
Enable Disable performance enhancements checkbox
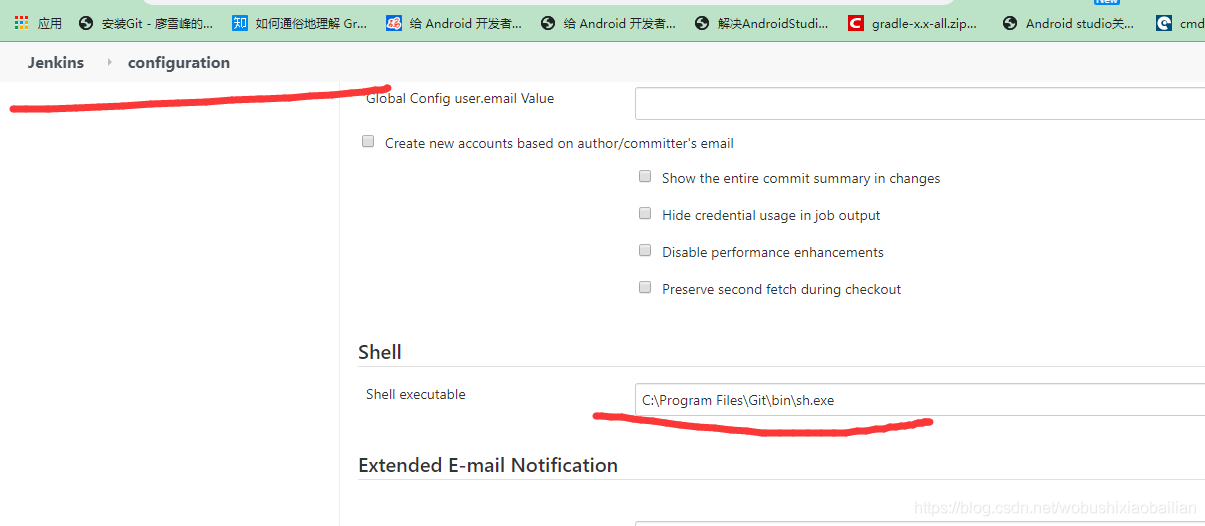click(x=645, y=251)
